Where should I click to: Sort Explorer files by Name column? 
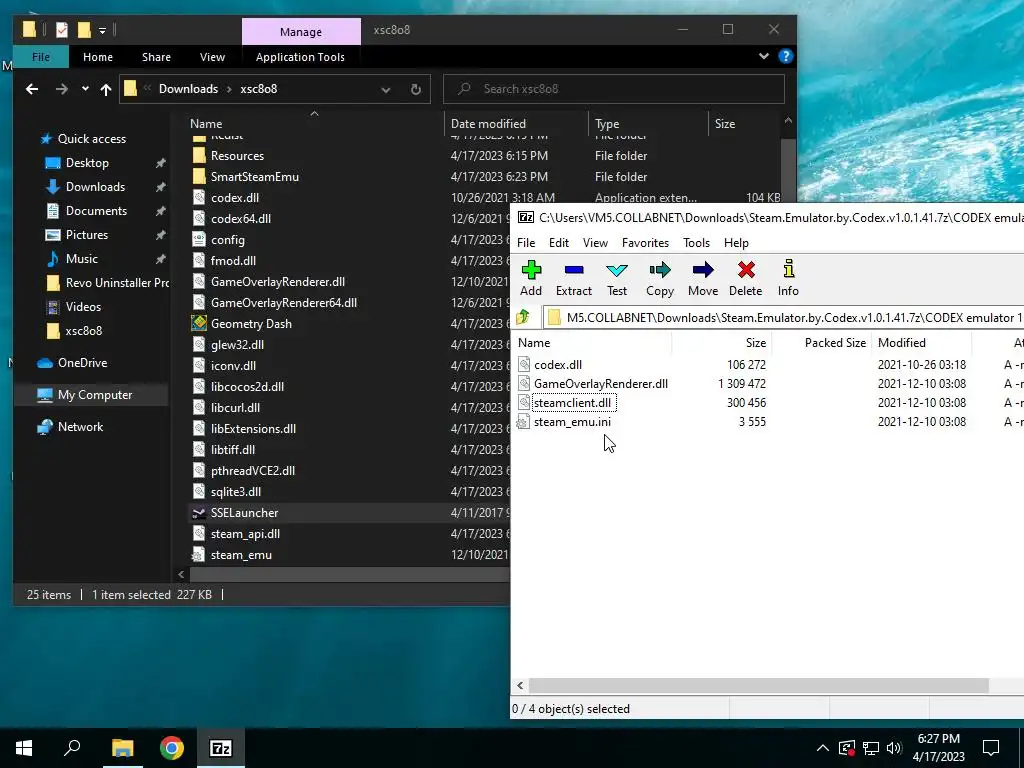(206, 123)
